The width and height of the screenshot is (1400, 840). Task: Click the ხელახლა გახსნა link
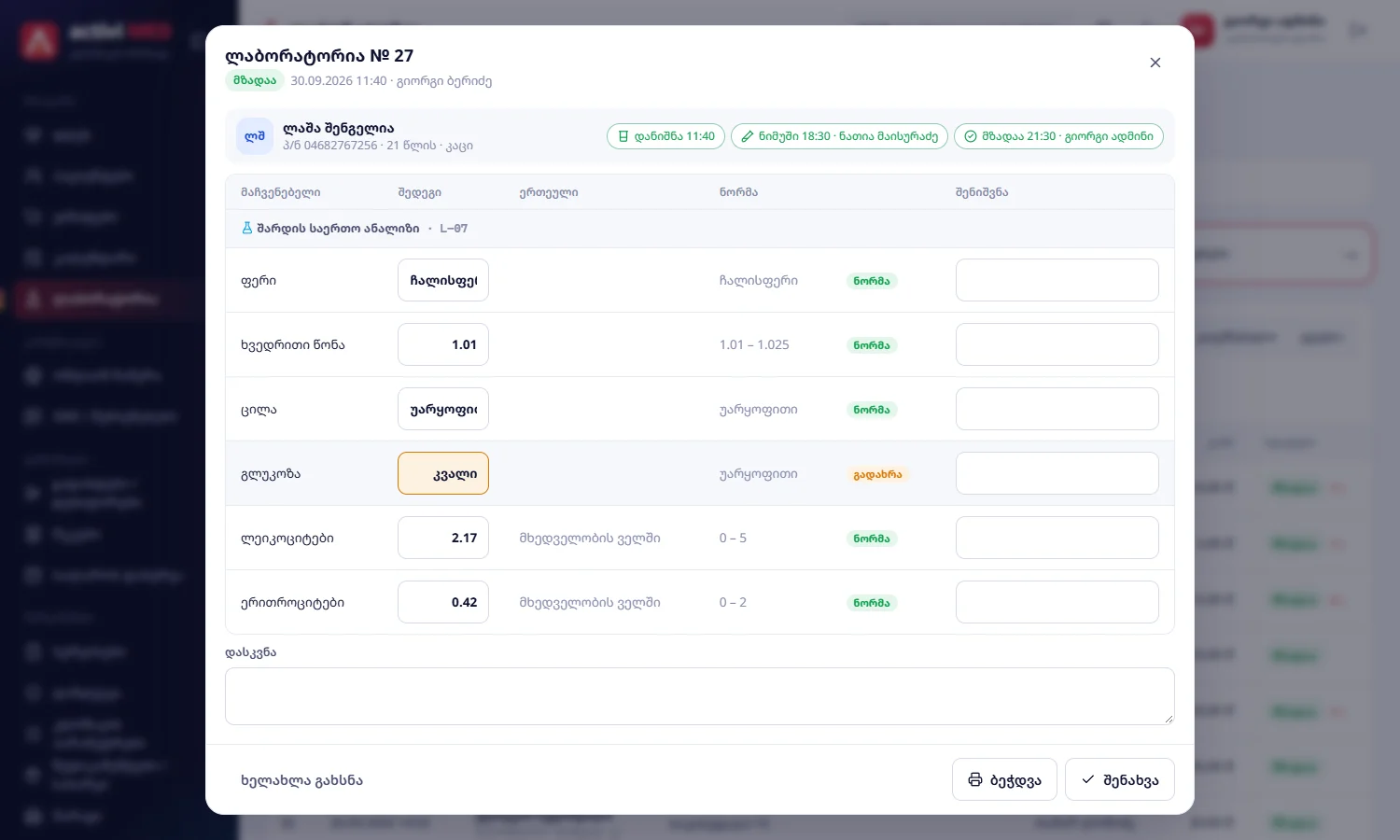[301, 780]
